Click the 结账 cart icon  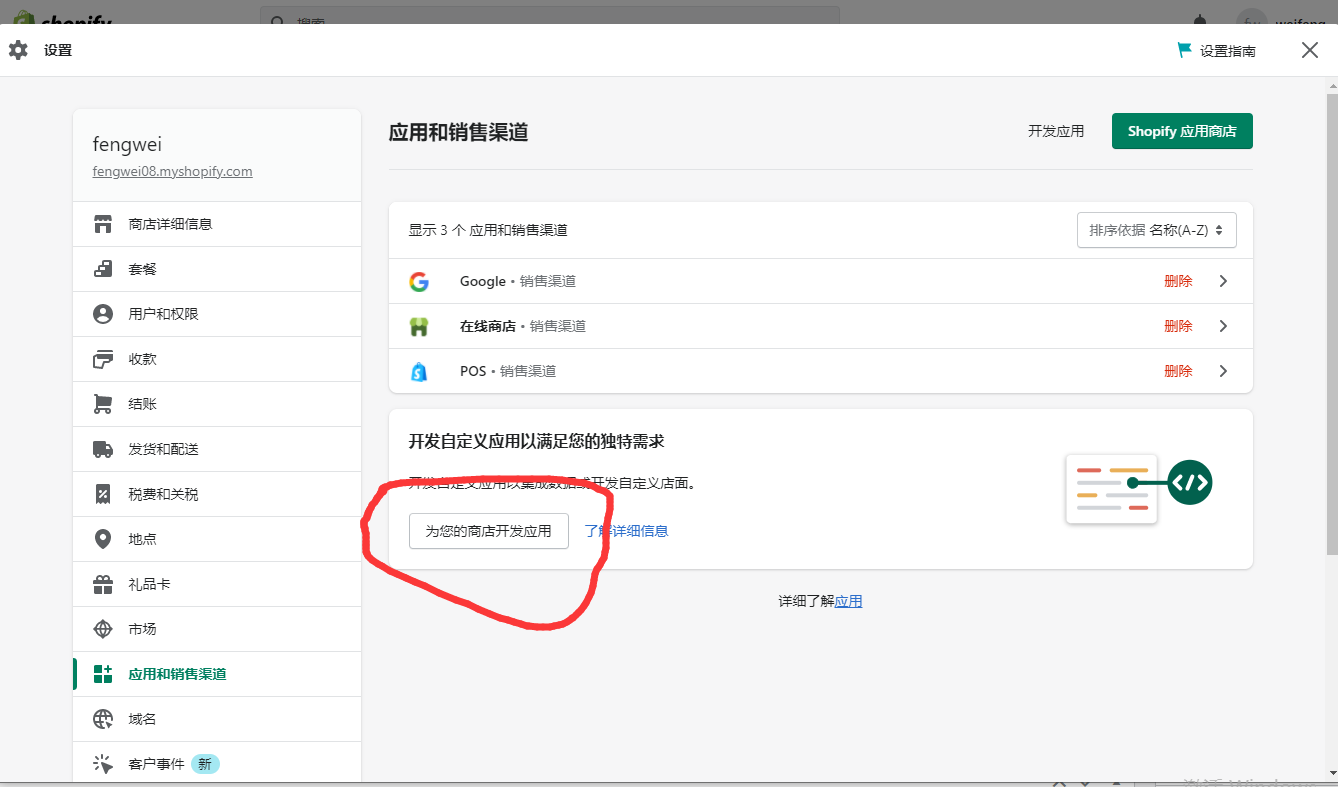(x=103, y=404)
